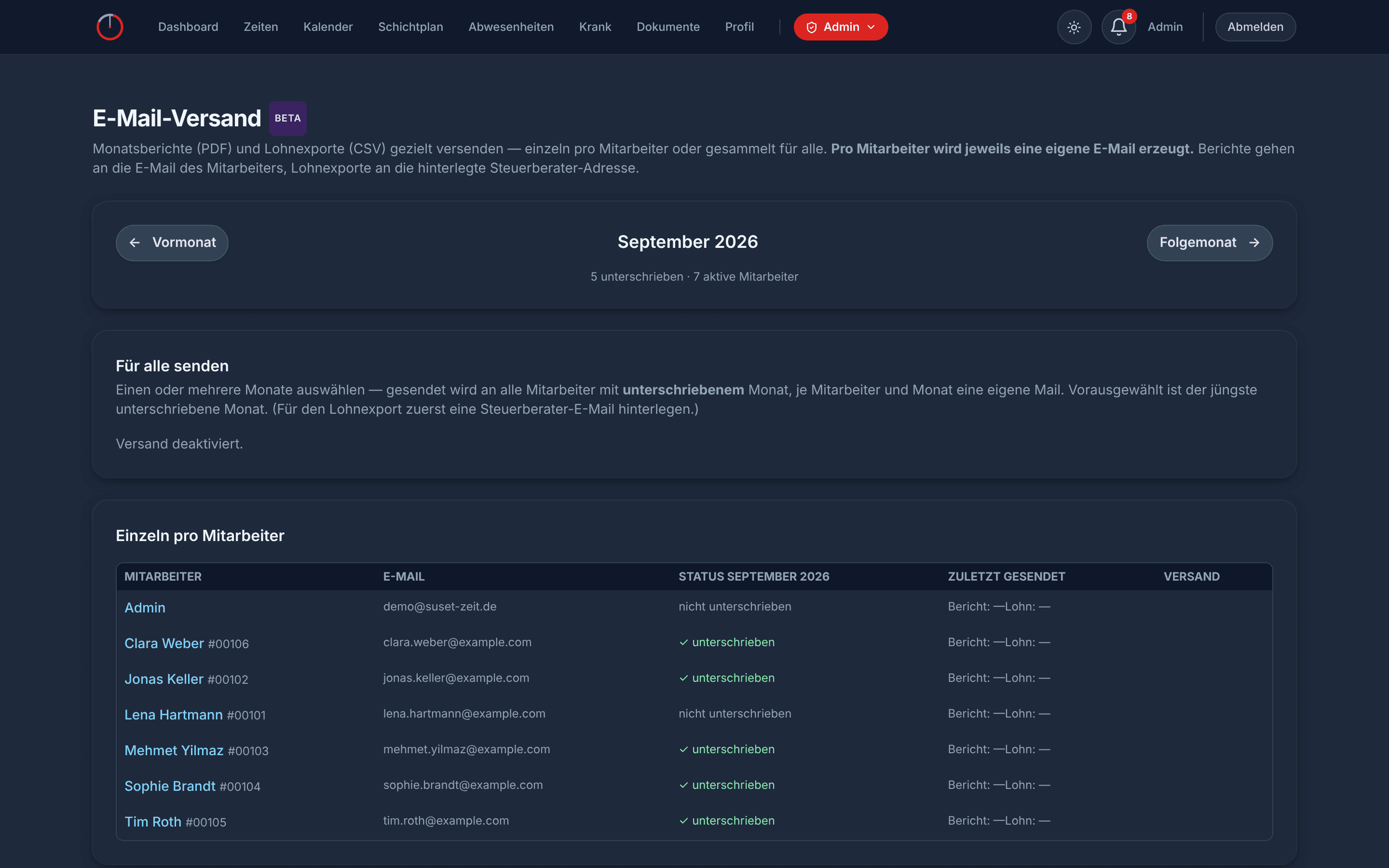Click email jonas.keller@example.com
Viewport: 1389px width, 868px height.
[x=456, y=678]
